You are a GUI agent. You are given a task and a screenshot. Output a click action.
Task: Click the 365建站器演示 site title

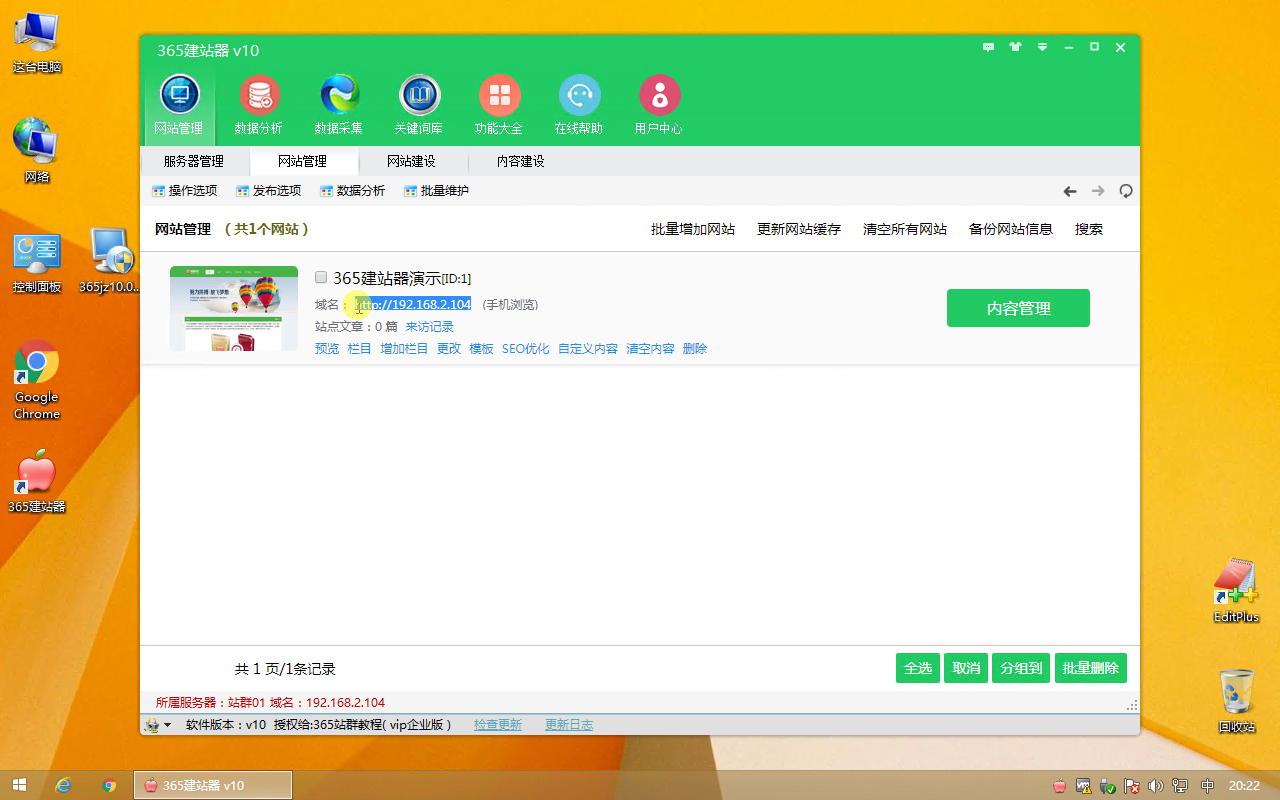(x=387, y=278)
